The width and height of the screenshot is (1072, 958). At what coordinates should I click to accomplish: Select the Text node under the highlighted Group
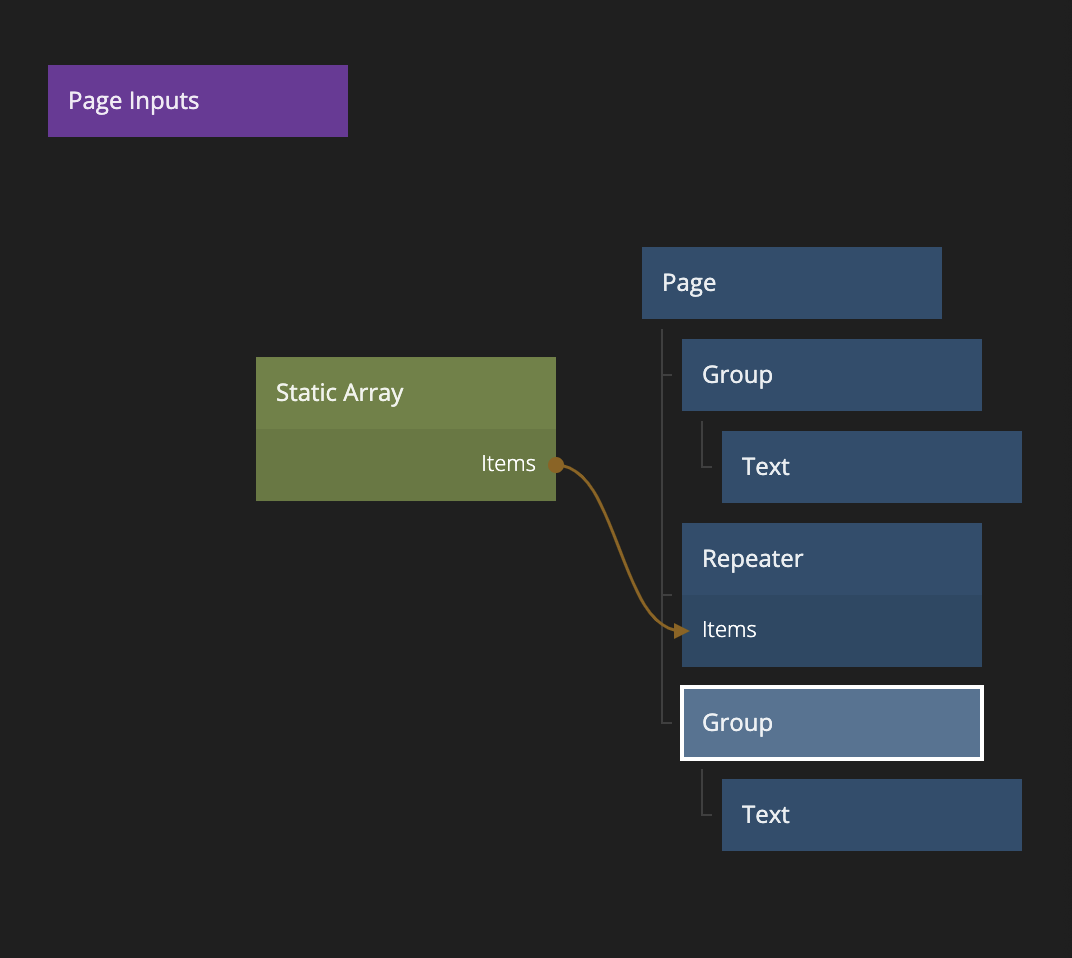pyautogui.click(x=871, y=815)
